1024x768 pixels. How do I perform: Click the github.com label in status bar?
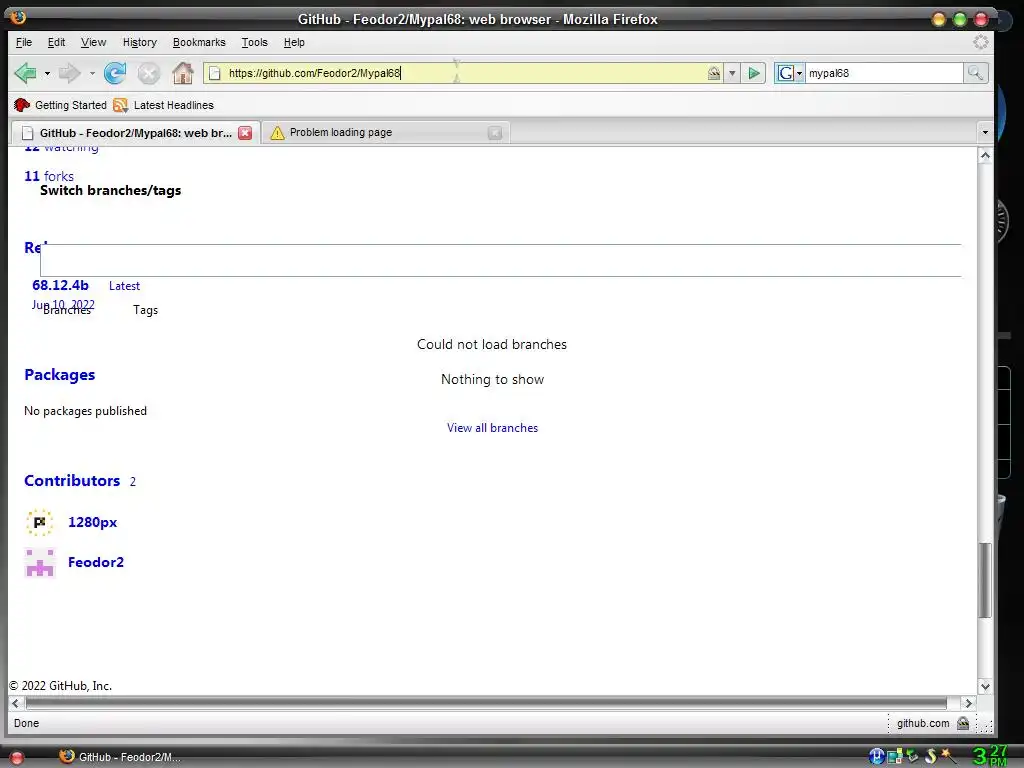pos(923,723)
